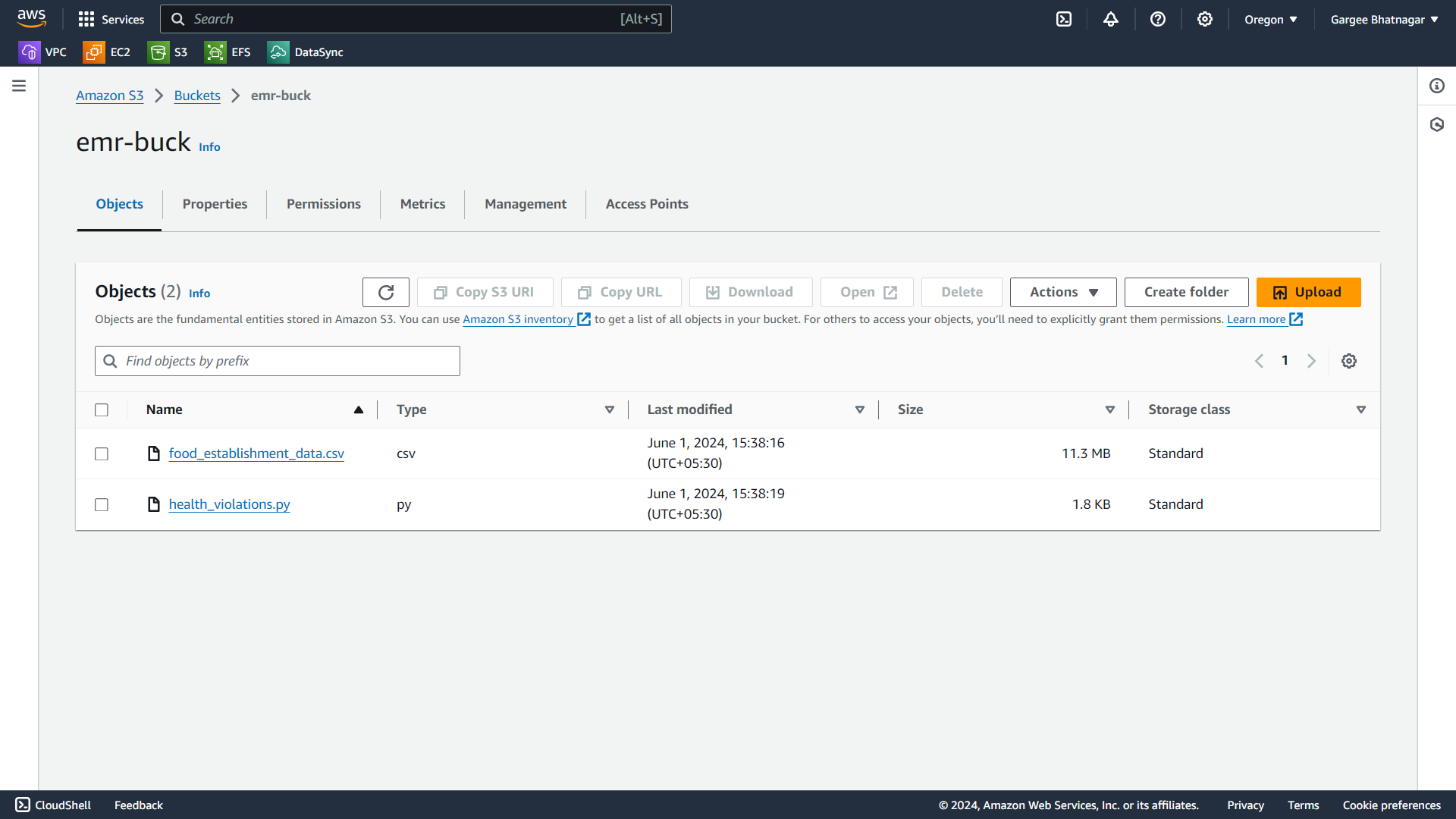Select the food_establishment_data.csv checkbox

[x=102, y=453]
